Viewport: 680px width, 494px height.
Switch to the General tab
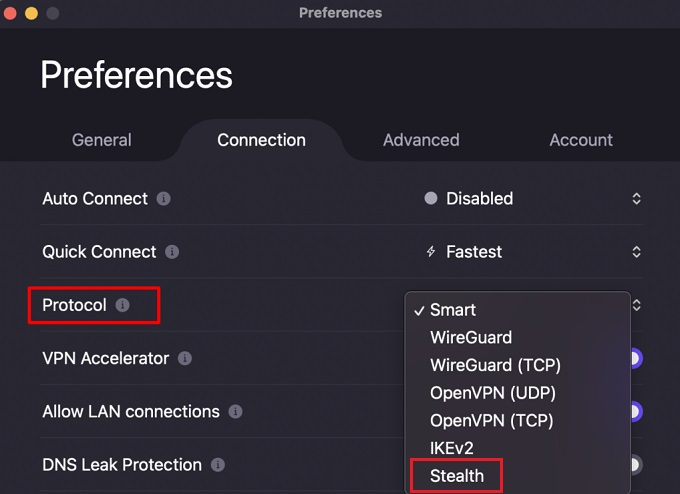pyautogui.click(x=101, y=140)
